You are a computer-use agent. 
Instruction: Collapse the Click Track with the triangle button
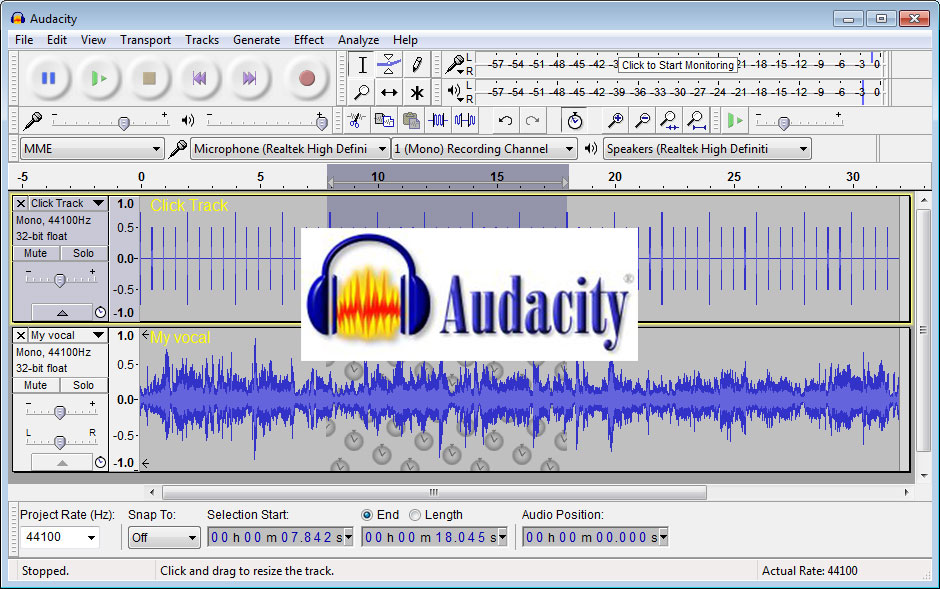[62, 312]
